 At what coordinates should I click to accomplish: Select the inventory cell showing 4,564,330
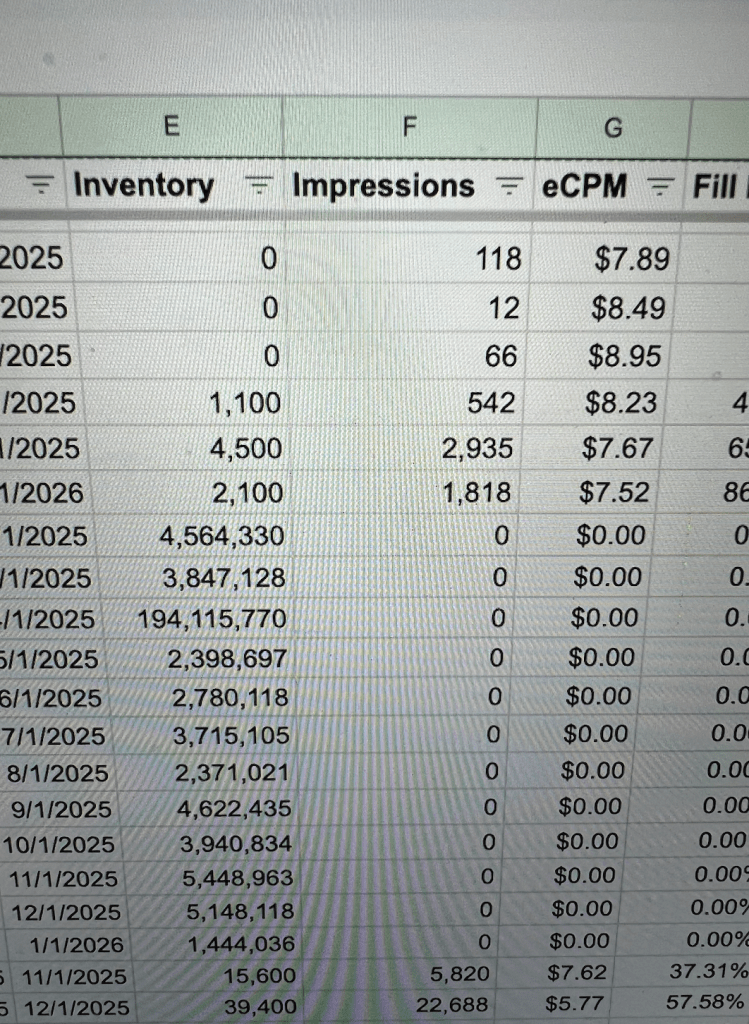(x=222, y=537)
